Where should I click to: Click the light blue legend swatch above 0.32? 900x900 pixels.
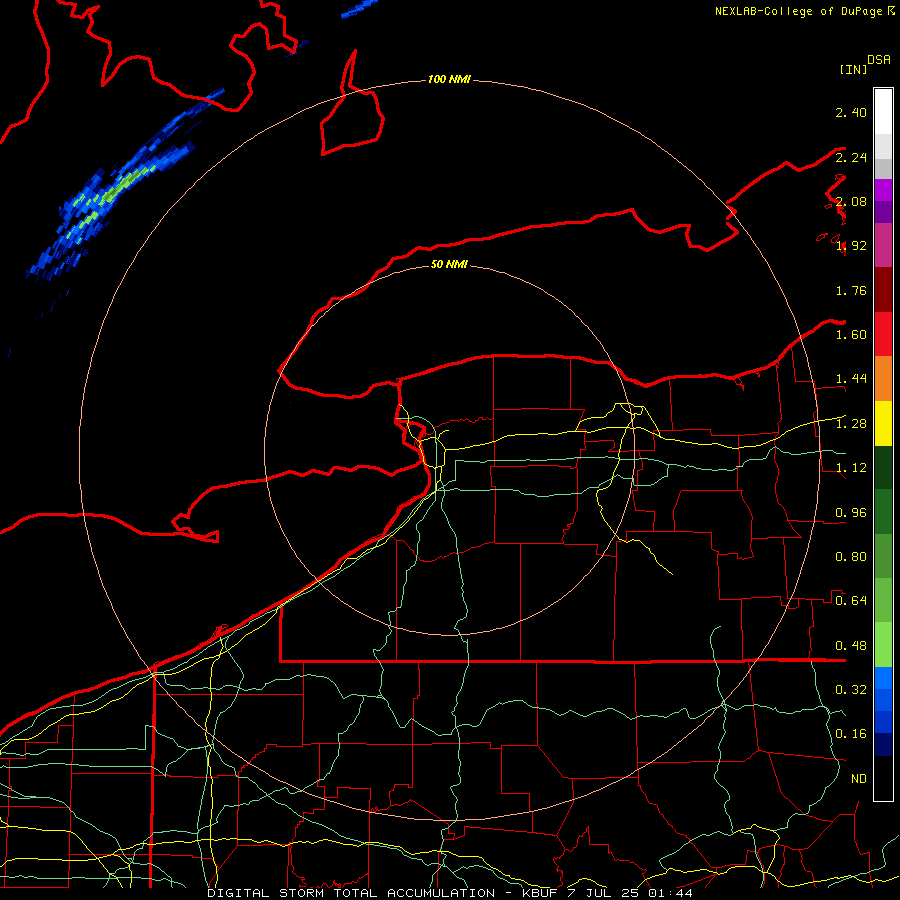pyautogui.click(x=883, y=678)
